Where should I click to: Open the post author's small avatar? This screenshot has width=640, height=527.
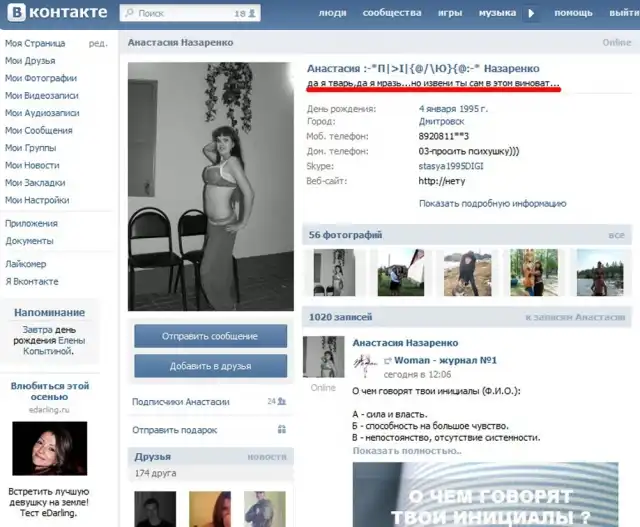pos(323,357)
